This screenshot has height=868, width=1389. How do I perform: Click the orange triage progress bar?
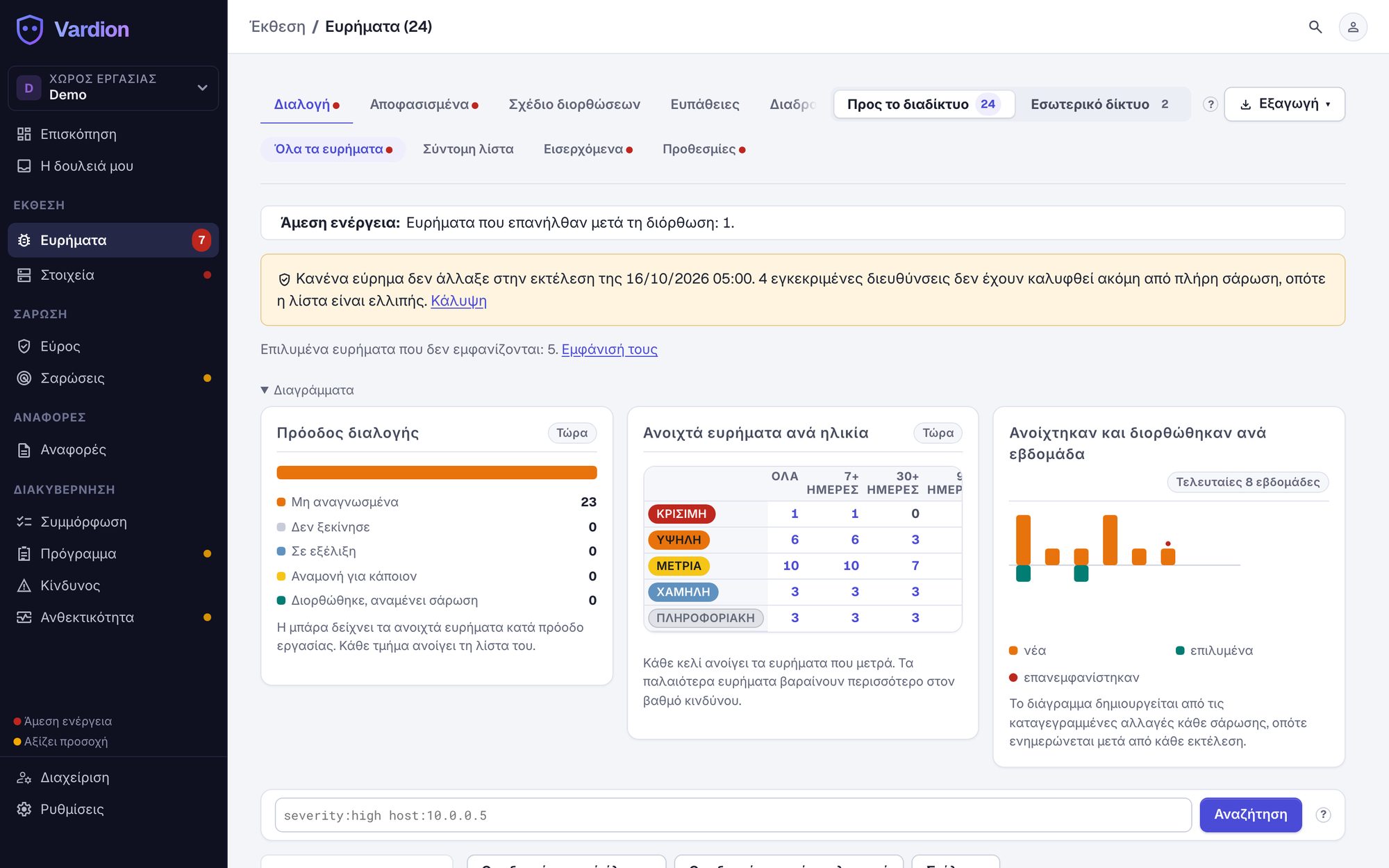coord(437,473)
